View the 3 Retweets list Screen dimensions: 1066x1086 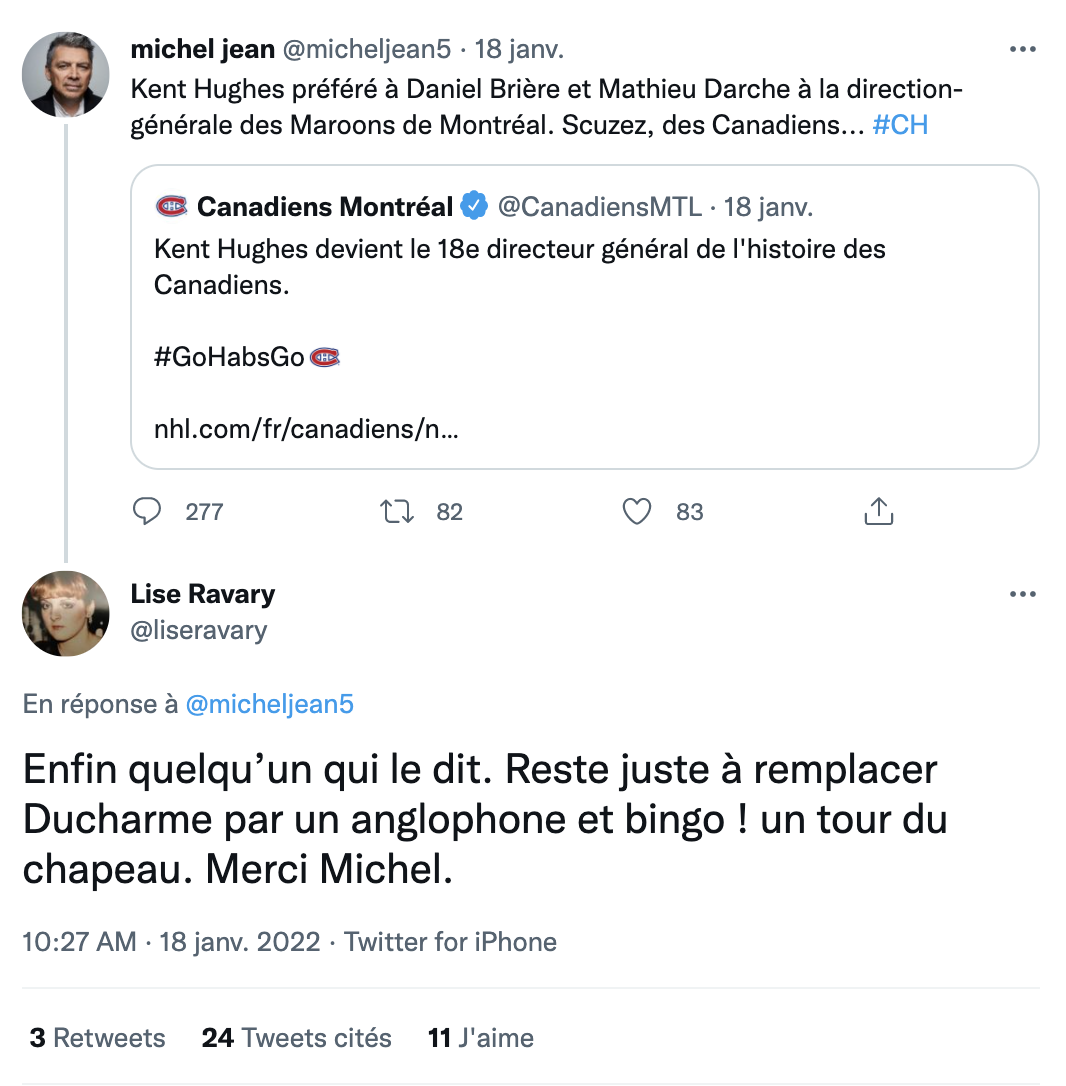(97, 1038)
